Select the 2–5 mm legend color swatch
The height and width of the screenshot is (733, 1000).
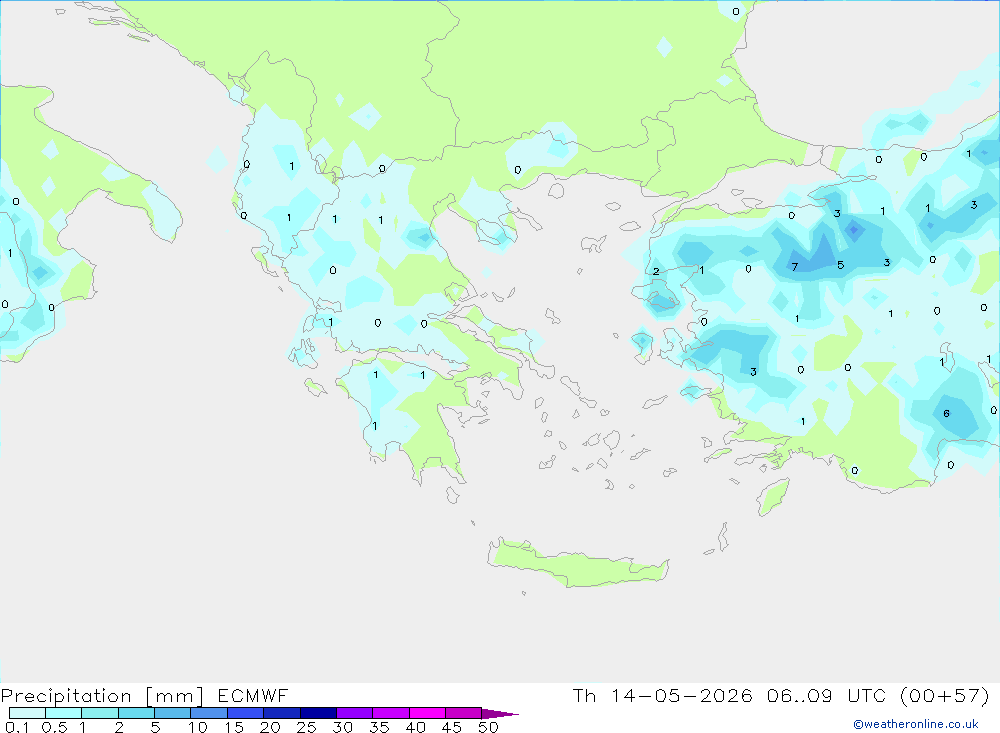136,713
